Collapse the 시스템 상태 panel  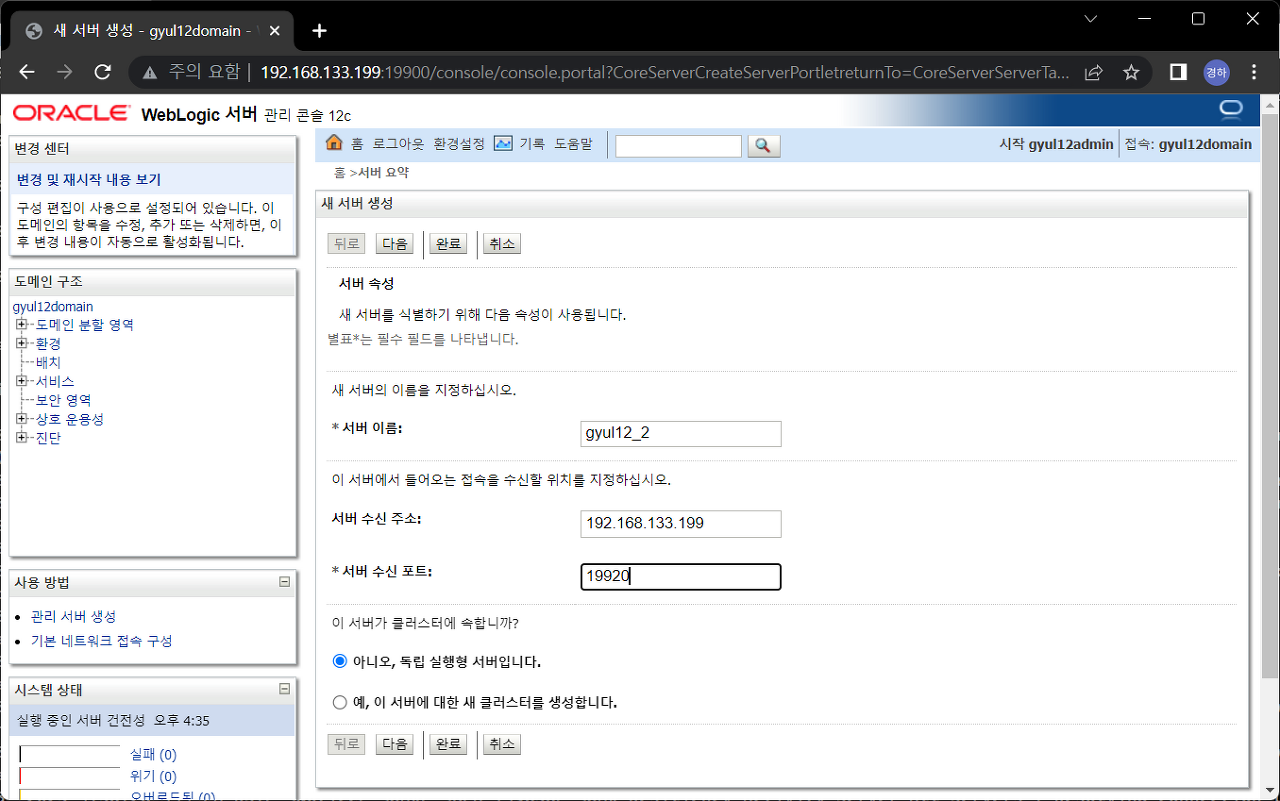click(x=286, y=687)
